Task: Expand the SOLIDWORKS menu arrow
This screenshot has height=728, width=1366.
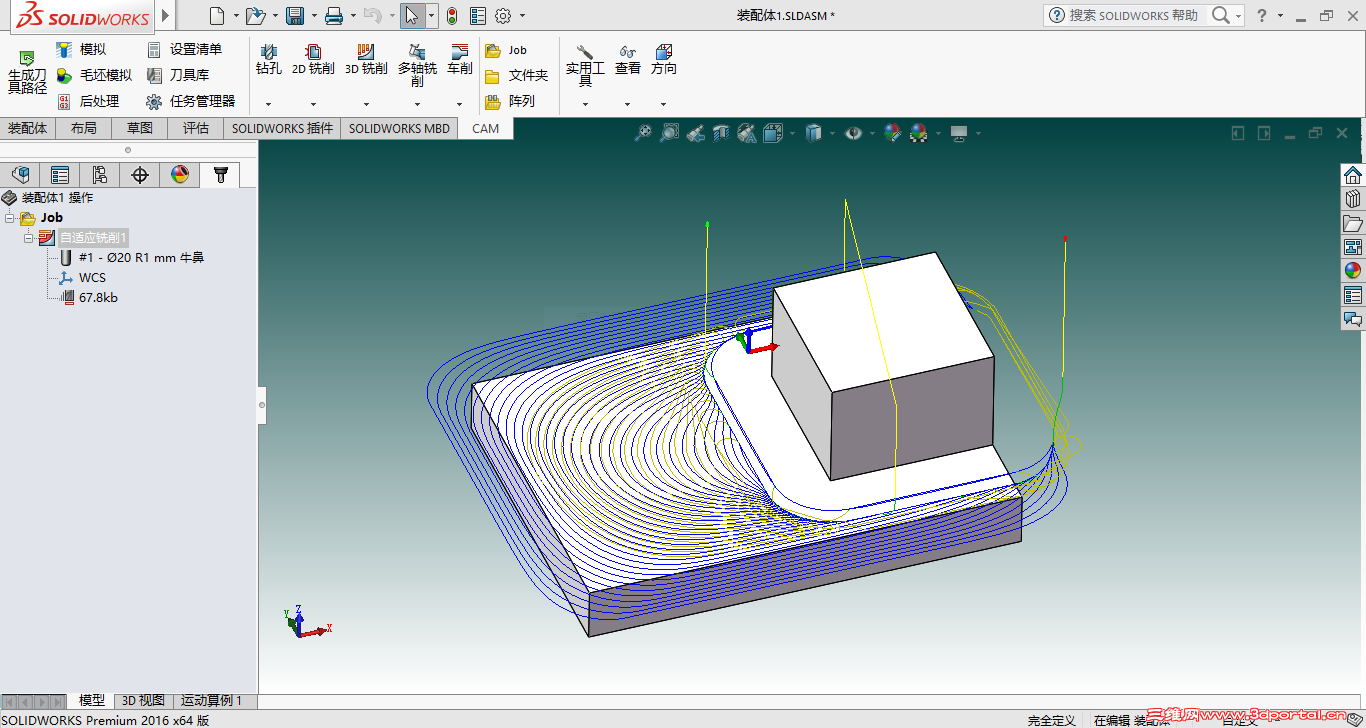Action: 166,16
